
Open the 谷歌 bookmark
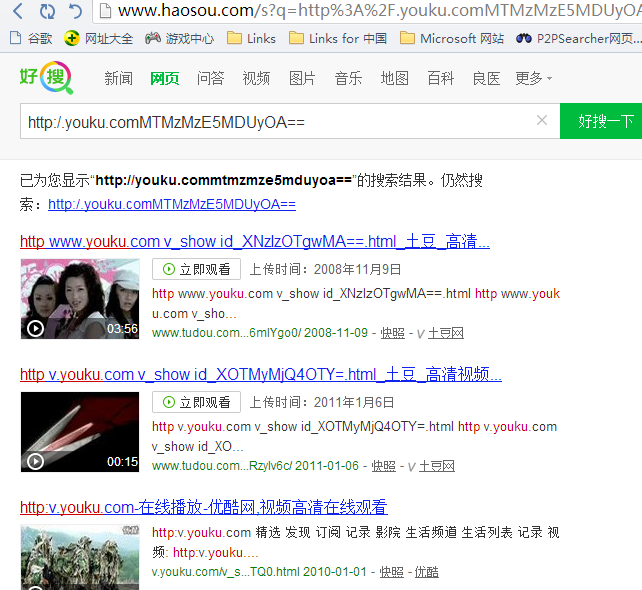click(x=31, y=38)
